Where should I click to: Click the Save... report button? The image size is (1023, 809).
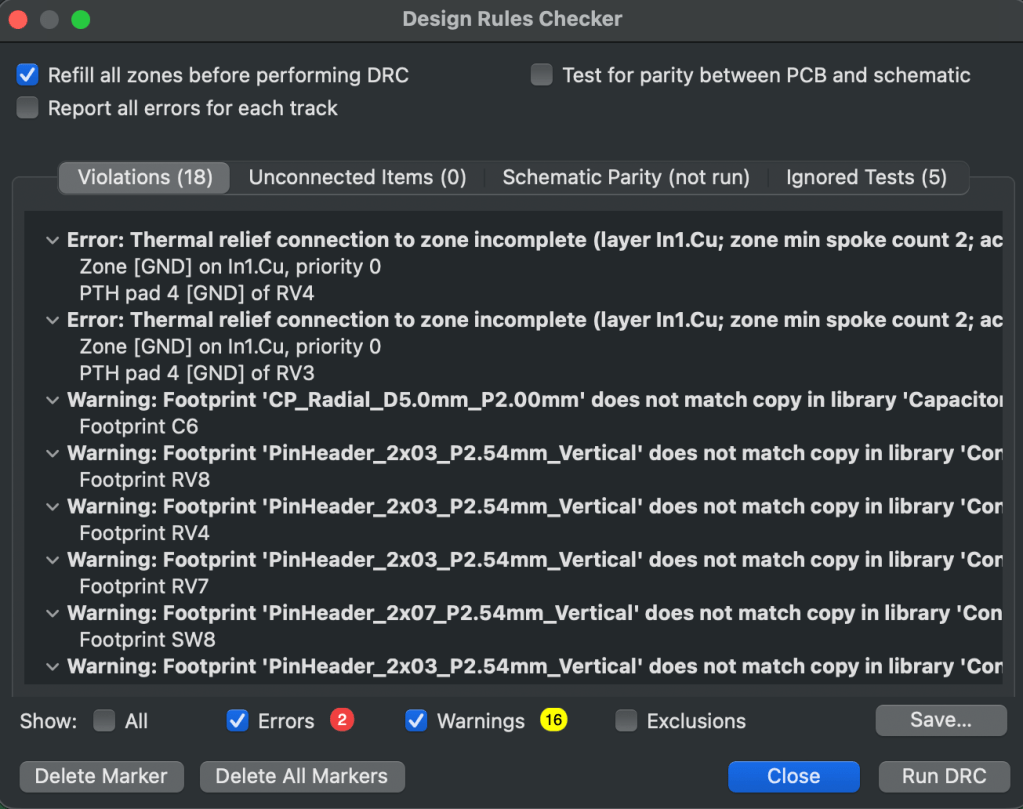[x=940, y=720]
